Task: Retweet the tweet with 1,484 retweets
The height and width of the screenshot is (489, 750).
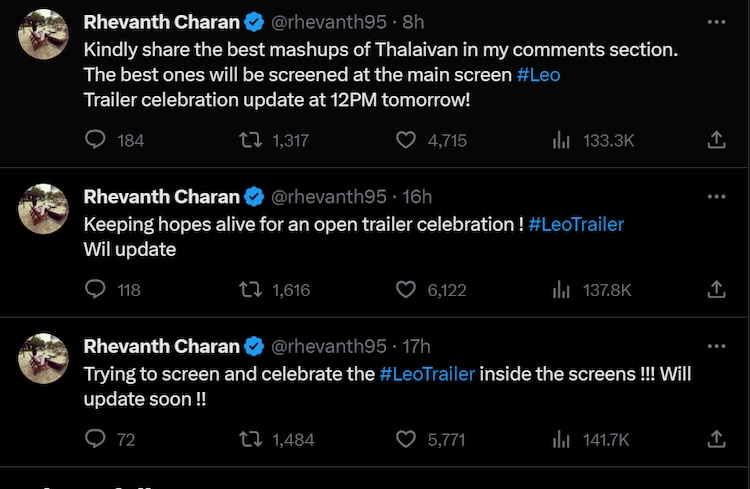Action: [252, 439]
